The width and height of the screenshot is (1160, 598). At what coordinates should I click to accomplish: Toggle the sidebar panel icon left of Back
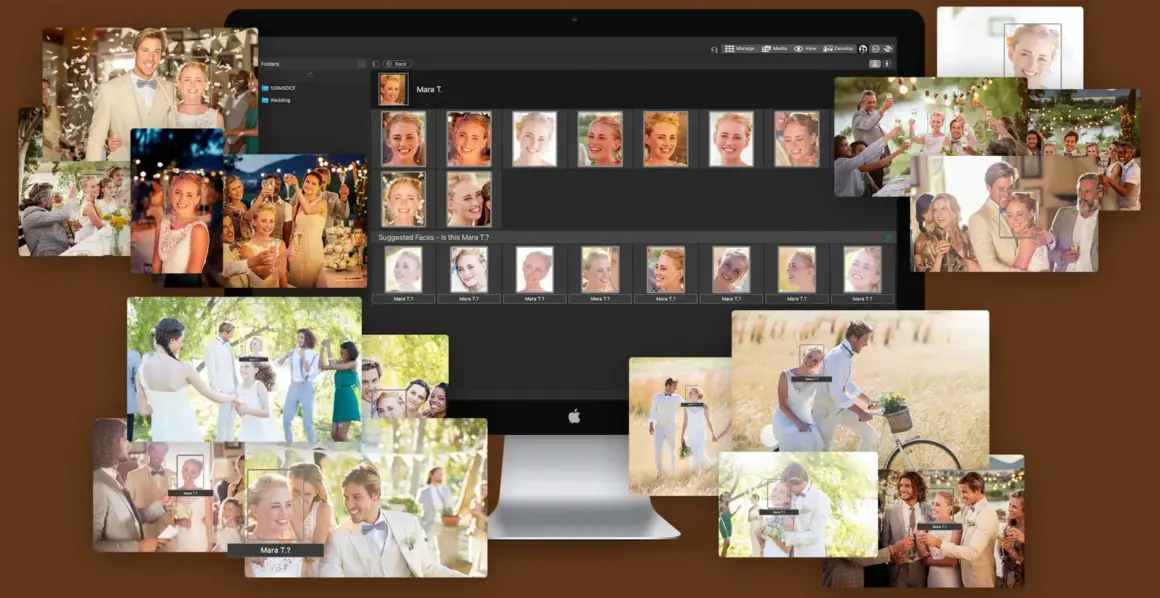[x=376, y=64]
